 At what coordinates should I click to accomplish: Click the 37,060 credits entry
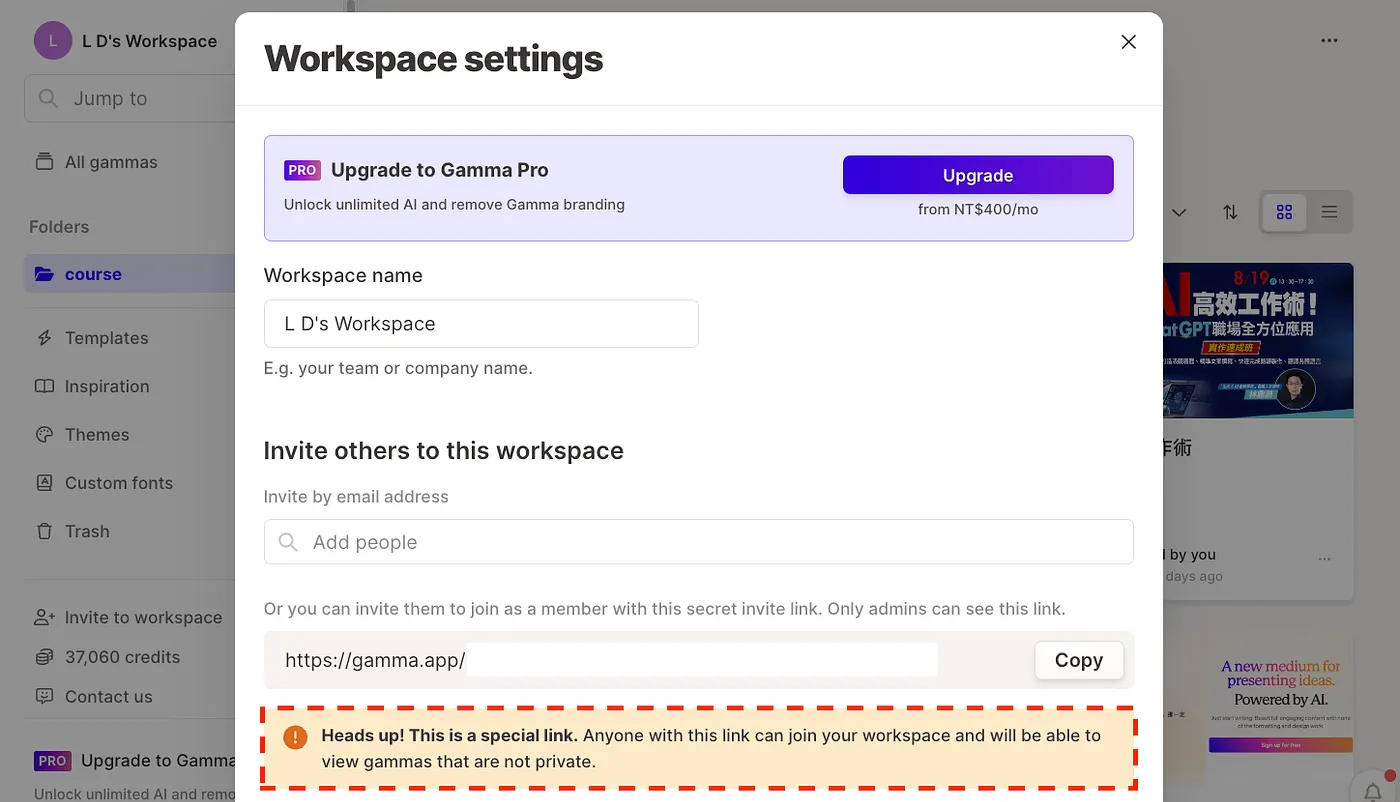coord(122,657)
